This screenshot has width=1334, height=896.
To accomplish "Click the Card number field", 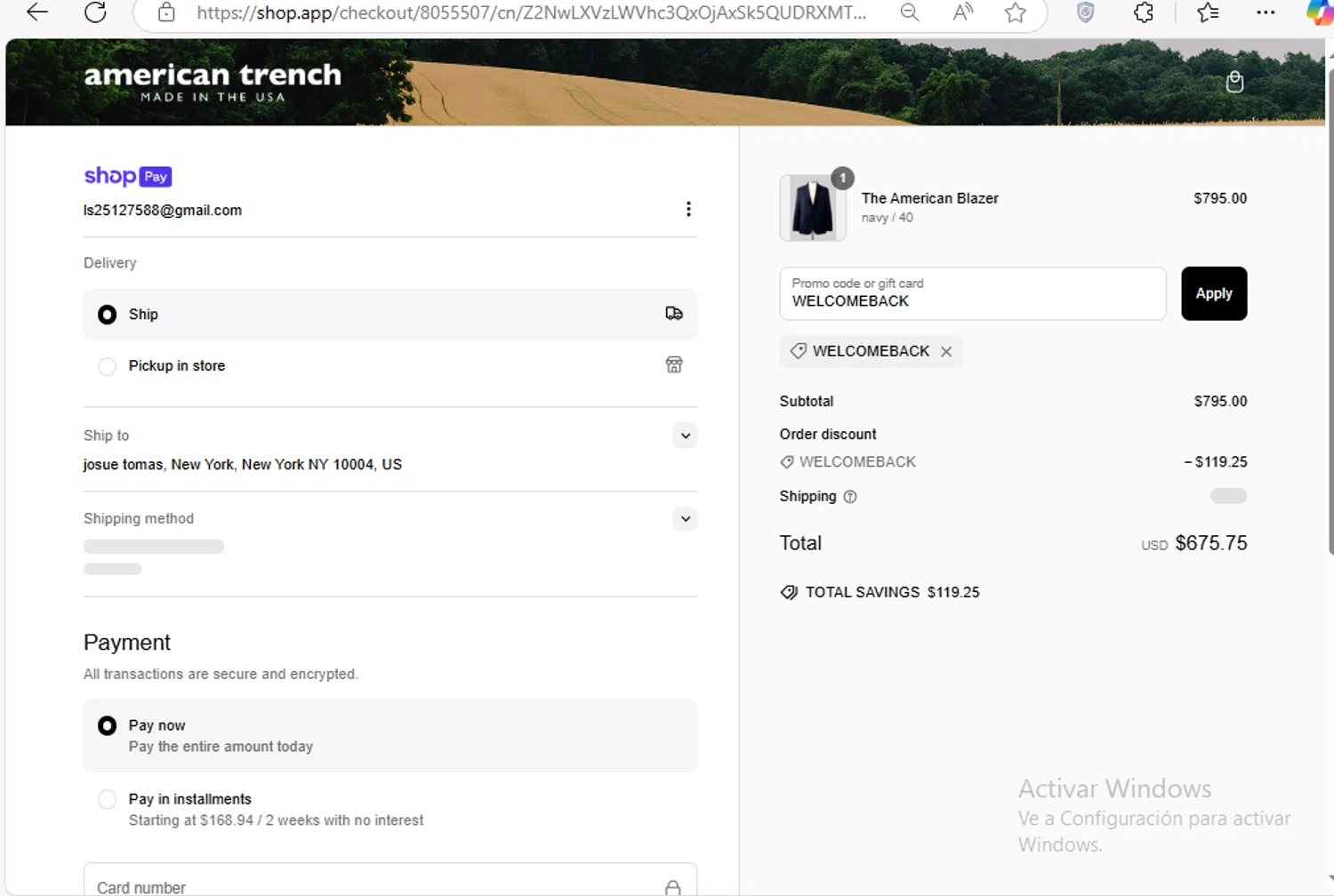I will point(390,880).
